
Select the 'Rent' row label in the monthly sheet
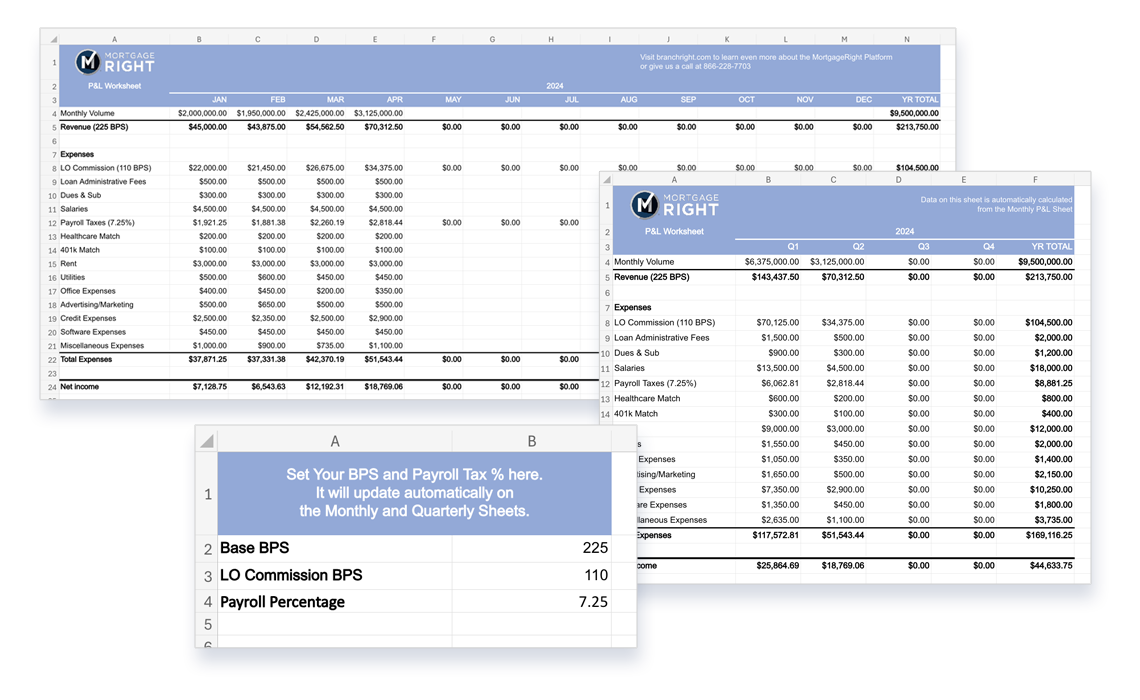click(68, 264)
